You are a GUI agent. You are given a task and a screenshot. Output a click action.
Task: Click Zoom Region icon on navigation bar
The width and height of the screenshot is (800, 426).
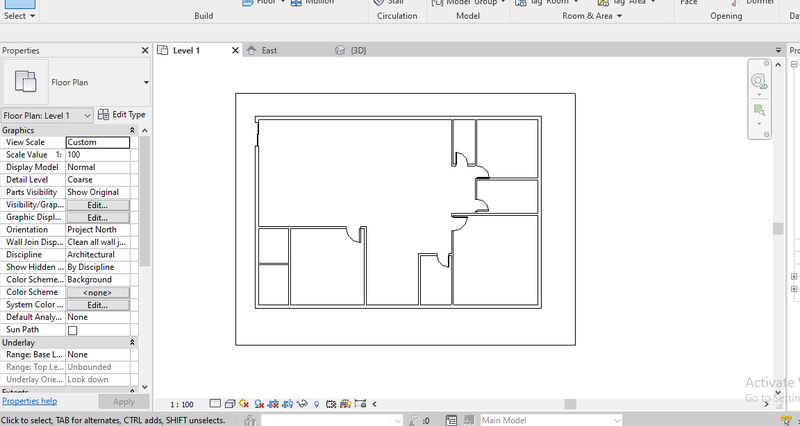coord(759,110)
